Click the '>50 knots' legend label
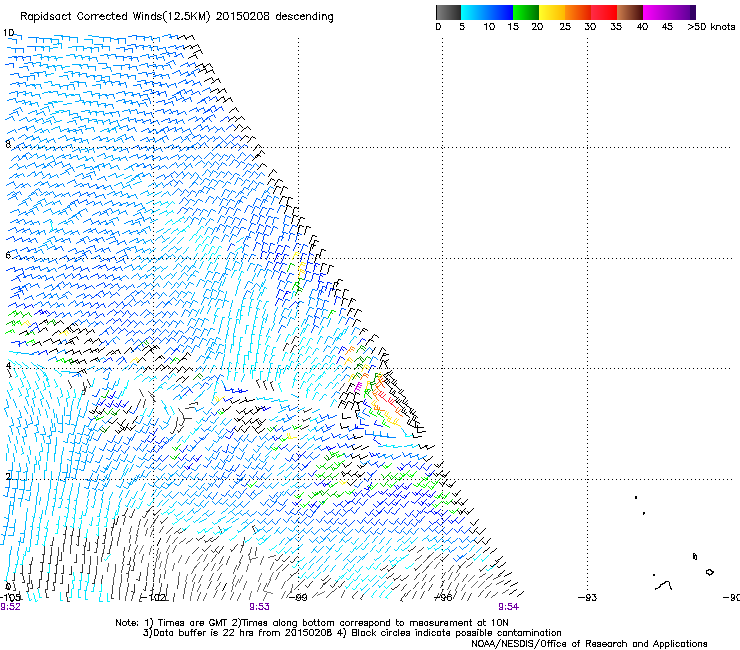The height and width of the screenshot is (650, 740). [x=711, y=27]
